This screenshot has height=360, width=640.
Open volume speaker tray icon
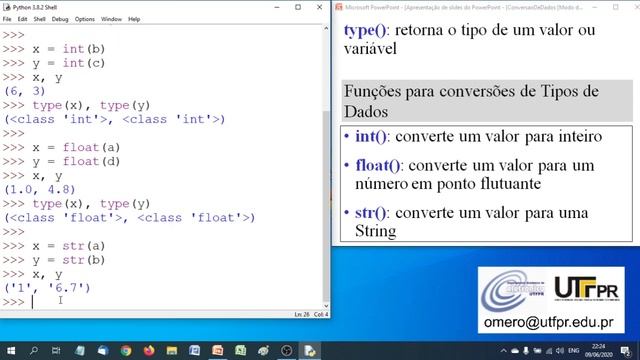point(560,351)
